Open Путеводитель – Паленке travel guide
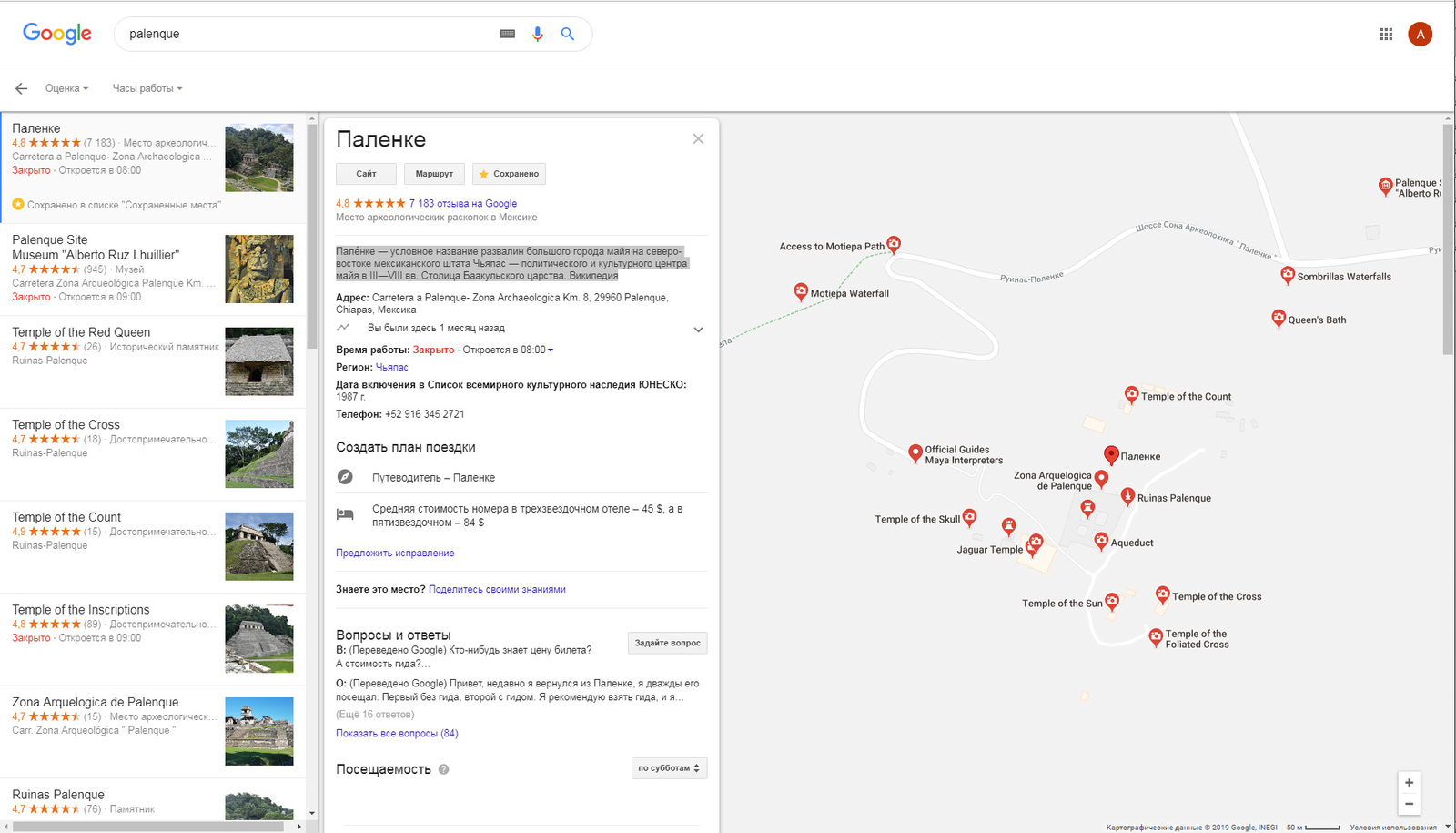Image resolution: width=1456 pixels, height=833 pixels. pos(521,477)
